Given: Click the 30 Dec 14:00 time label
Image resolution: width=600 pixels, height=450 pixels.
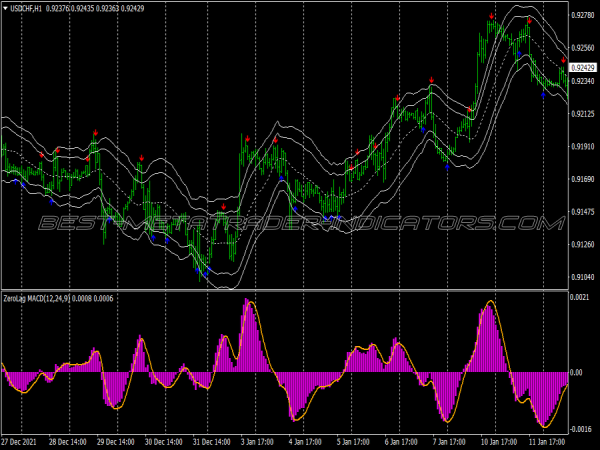Looking at the screenshot, I should (x=163, y=442).
